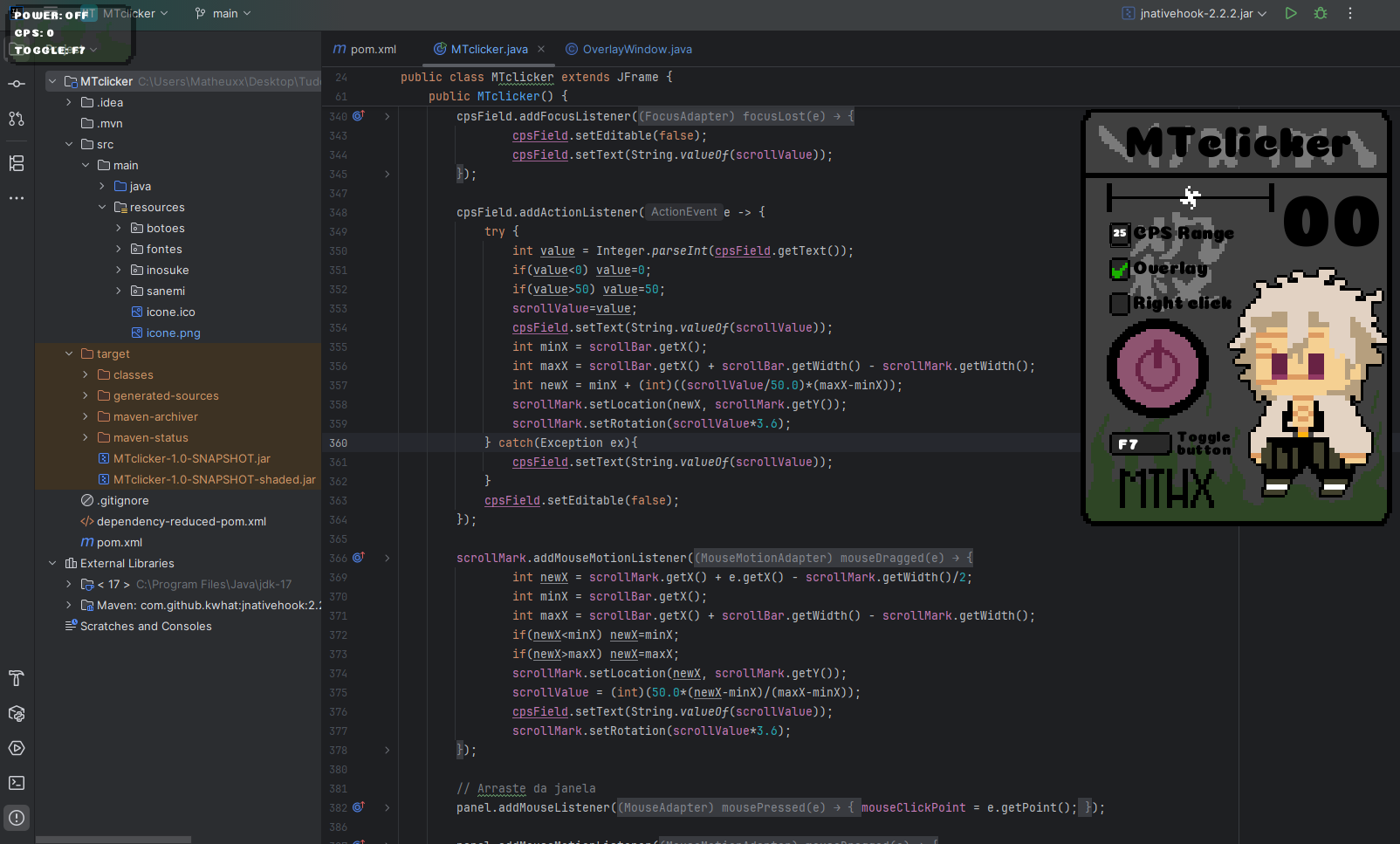
Task: Switch to the pom.xml editor tab
Action: [x=373, y=49]
